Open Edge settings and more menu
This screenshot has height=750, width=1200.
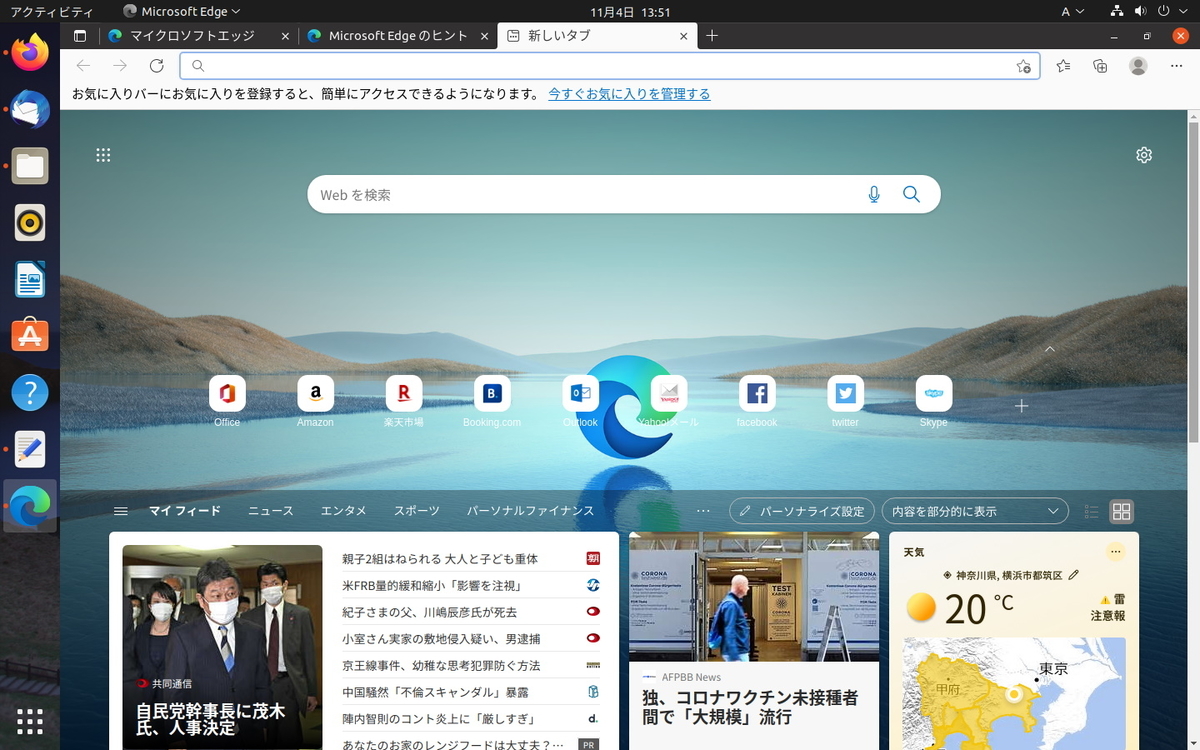pyautogui.click(x=1176, y=66)
